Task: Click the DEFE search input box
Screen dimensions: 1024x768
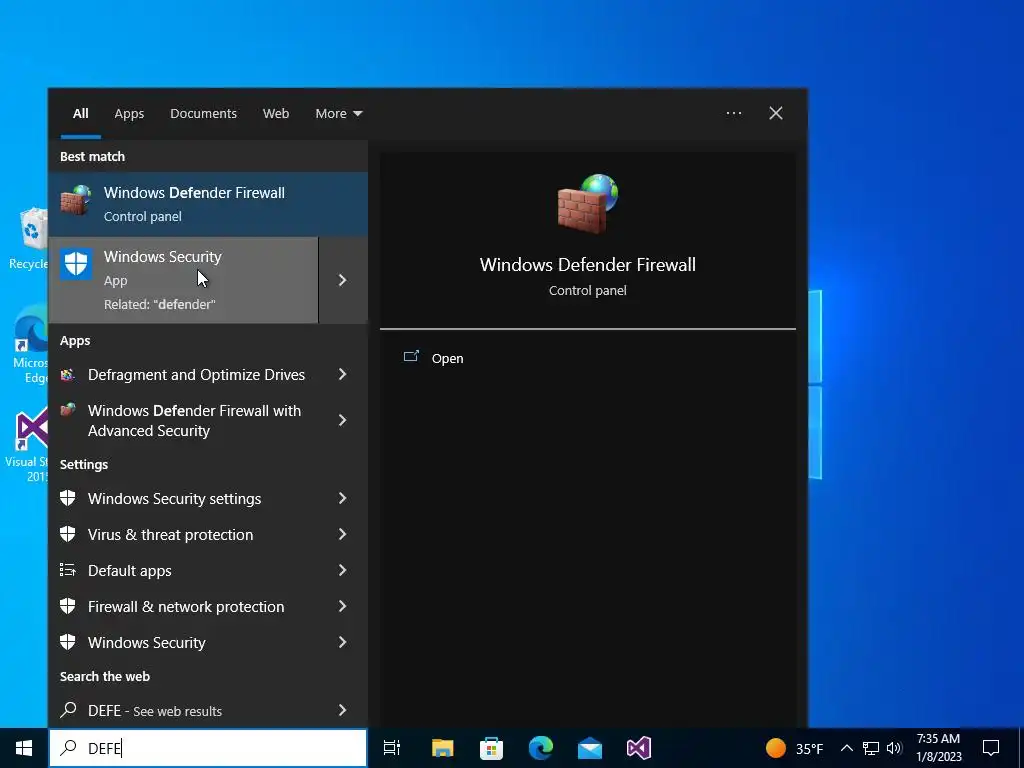Action: click(208, 748)
